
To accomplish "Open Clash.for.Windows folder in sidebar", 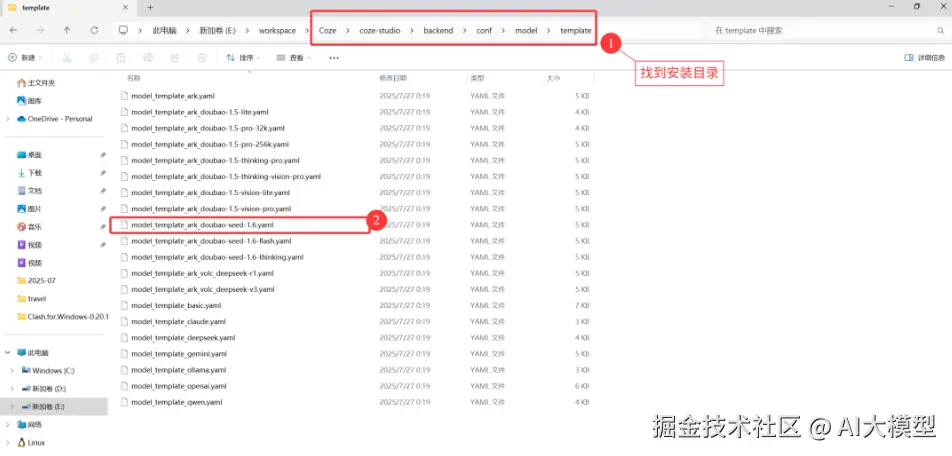I will point(63,316).
